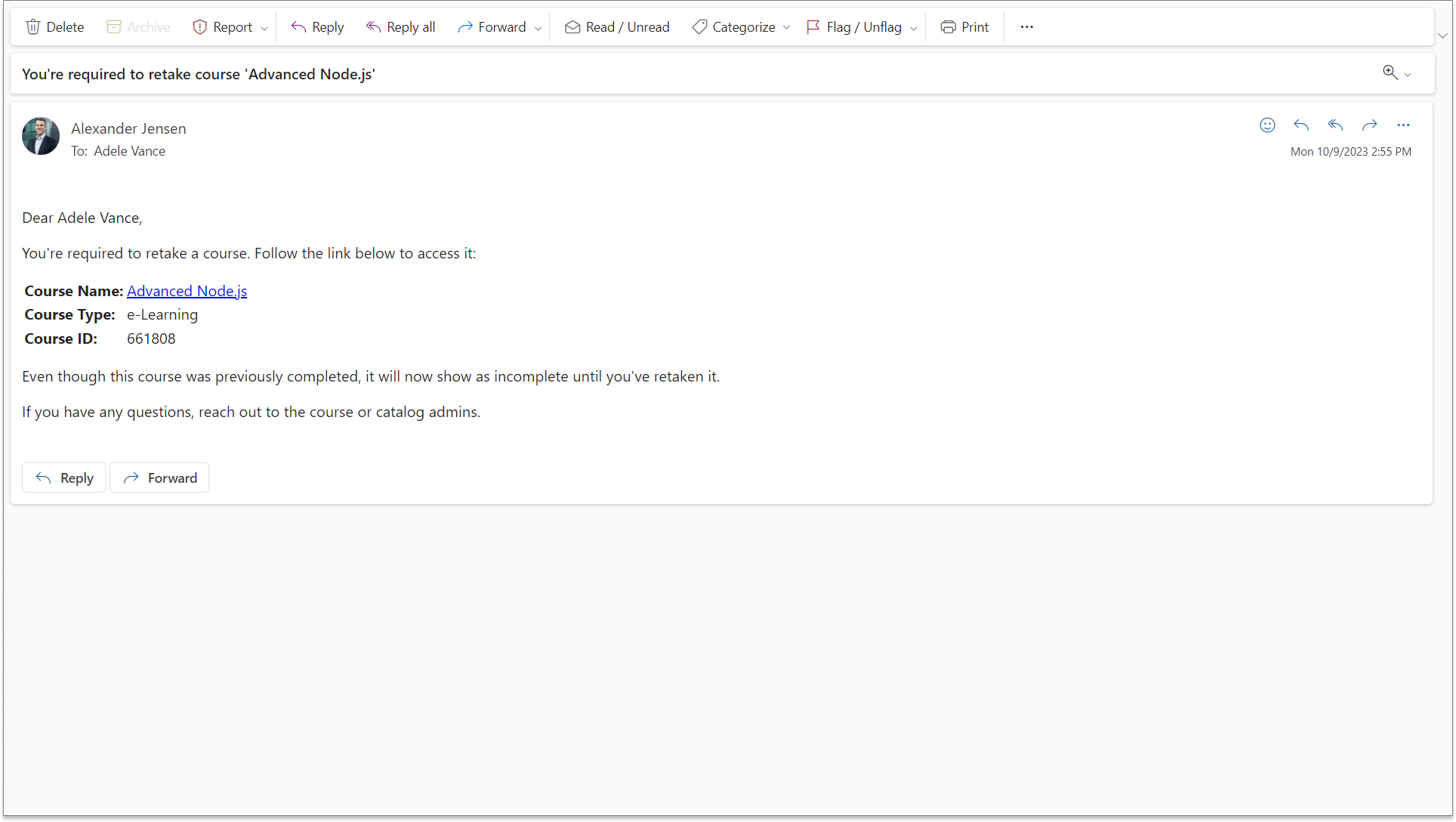1456x822 pixels.
Task: Expand the Report dropdown arrow
Action: click(x=264, y=28)
